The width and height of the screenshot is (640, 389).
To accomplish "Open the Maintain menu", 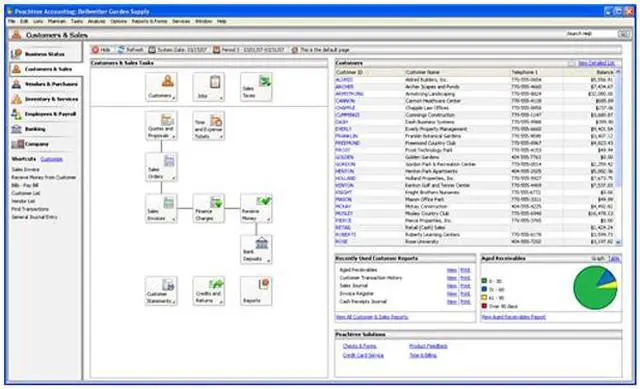I will click(x=57, y=21).
